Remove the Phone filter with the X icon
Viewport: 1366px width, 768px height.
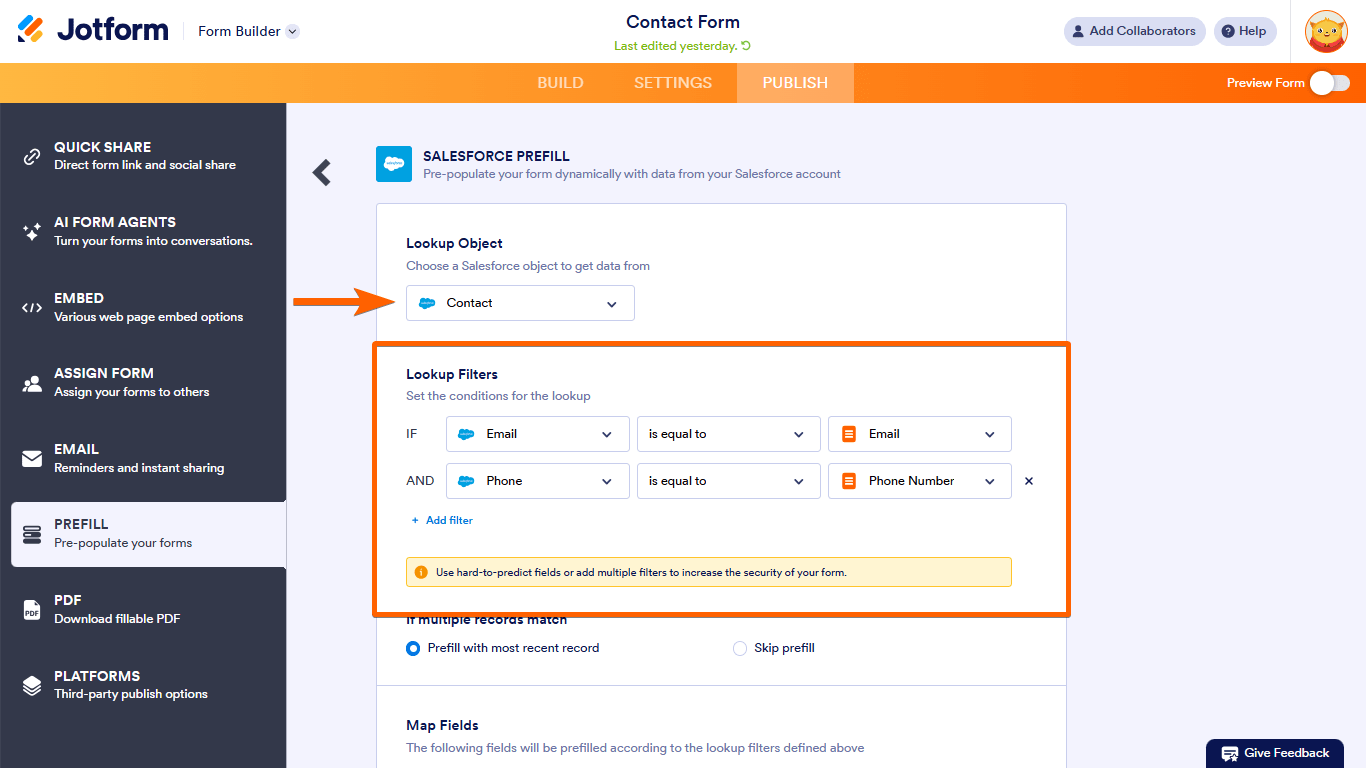pos(1029,481)
